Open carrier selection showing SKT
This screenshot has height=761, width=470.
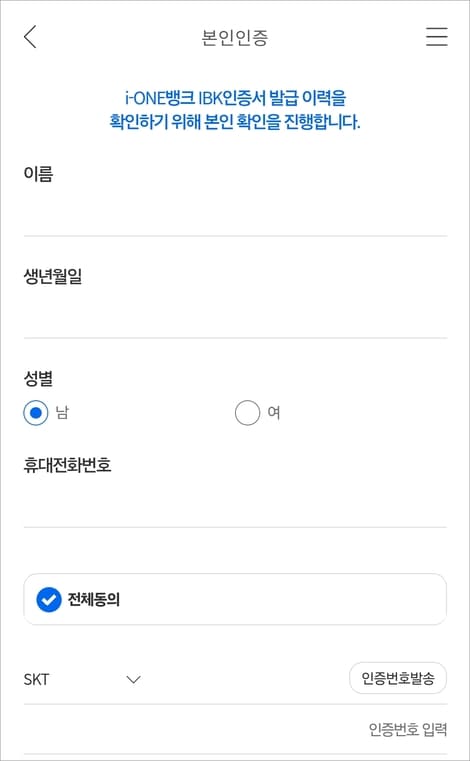tap(83, 679)
